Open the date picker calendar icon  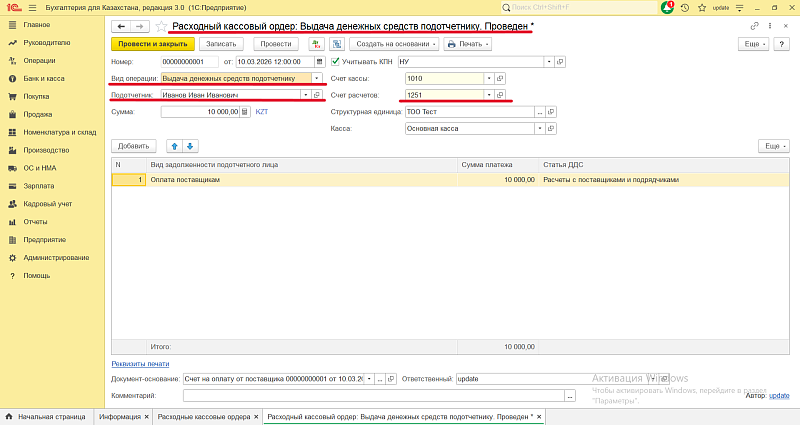click(319, 62)
